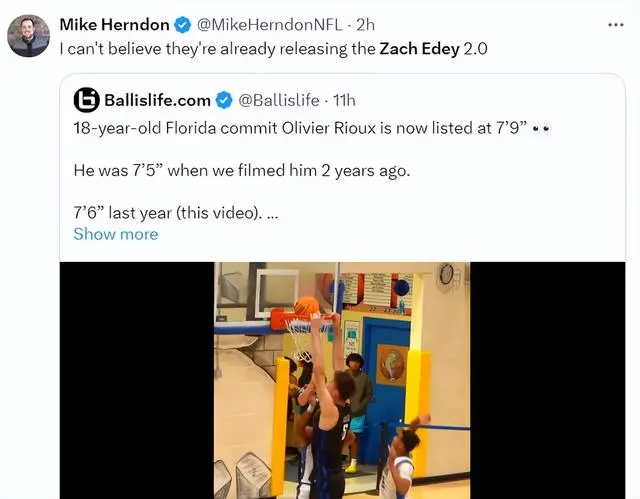Open the @Ballislife handle link
This screenshot has width=640, height=499.
pyautogui.click(x=279, y=100)
